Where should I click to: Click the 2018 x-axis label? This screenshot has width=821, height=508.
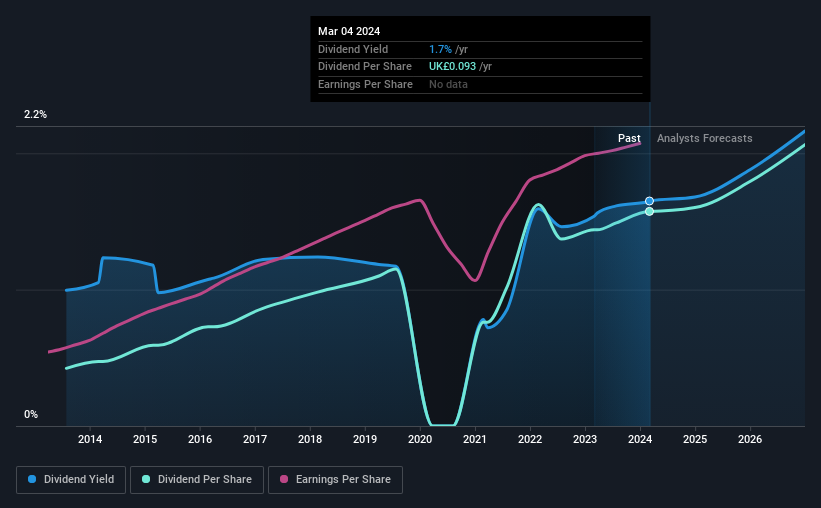[310, 439]
